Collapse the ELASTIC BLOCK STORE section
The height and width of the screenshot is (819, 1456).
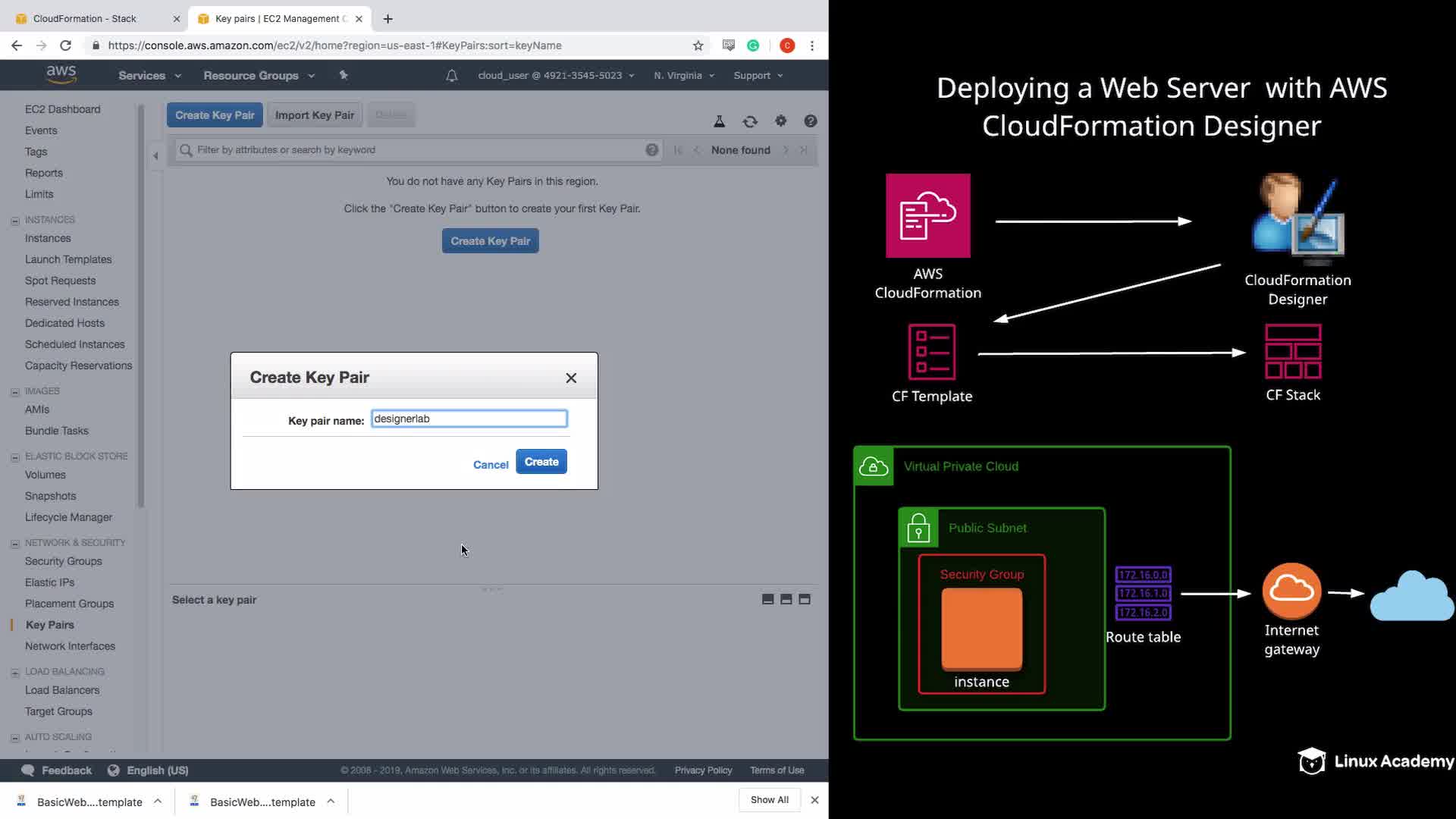click(x=15, y=457)
